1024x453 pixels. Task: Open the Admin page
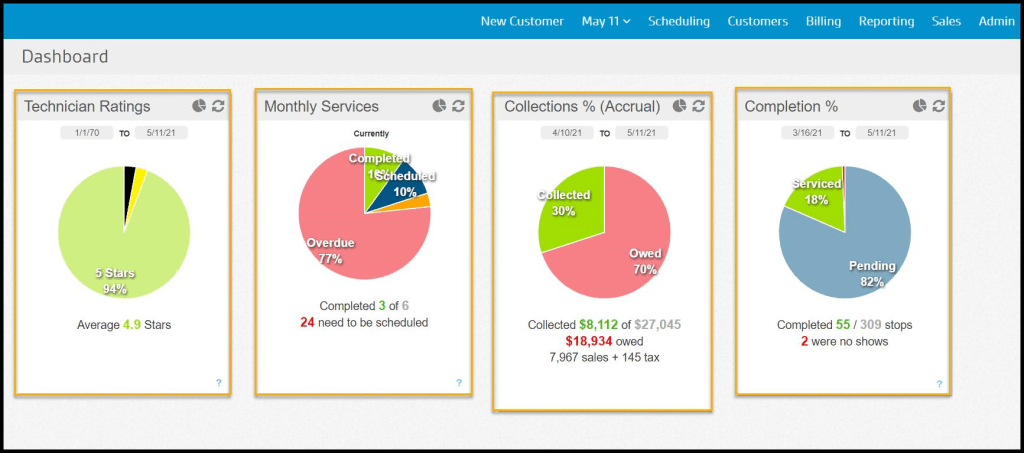[996, 21]
